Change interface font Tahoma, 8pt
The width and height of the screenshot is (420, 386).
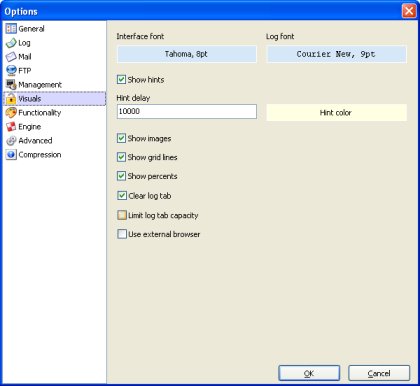pyautogui.click(x=187, y=54)
